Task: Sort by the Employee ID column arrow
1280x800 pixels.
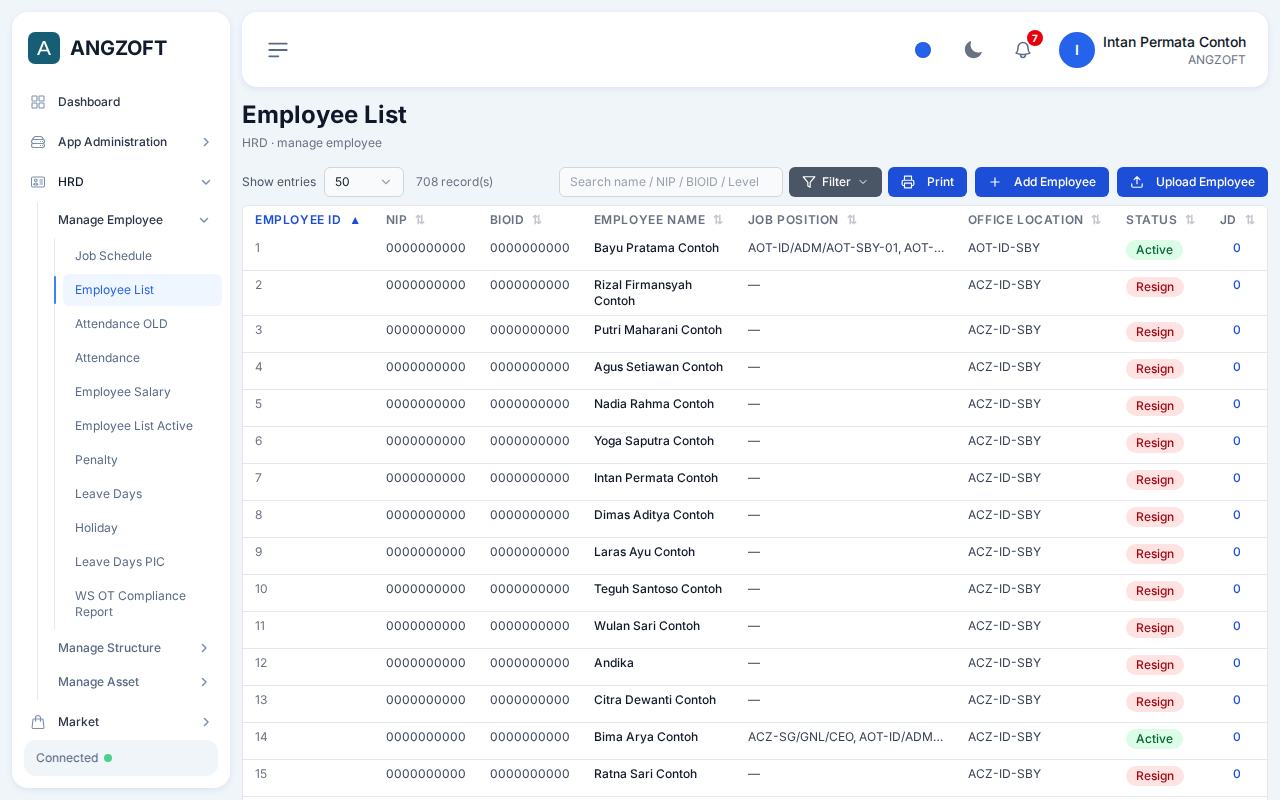Action: click(x=355, y=220)
